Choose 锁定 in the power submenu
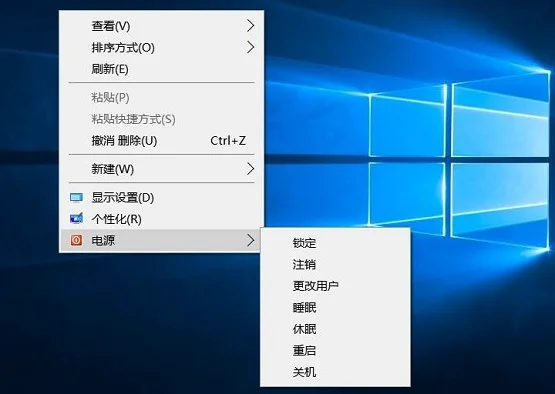 click(335, 243)
